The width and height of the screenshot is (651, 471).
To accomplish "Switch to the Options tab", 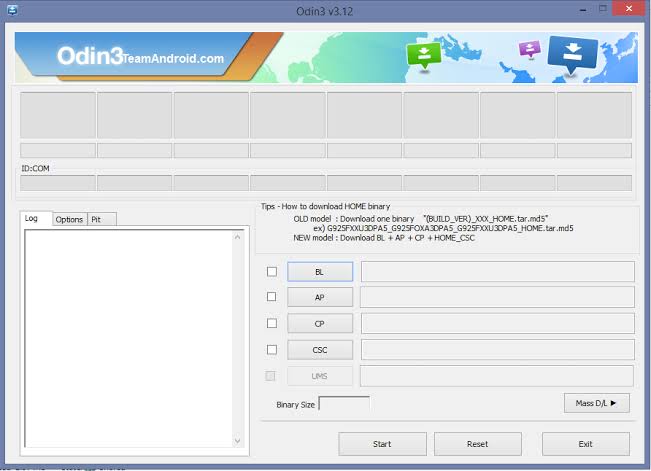I will (69, 219).
